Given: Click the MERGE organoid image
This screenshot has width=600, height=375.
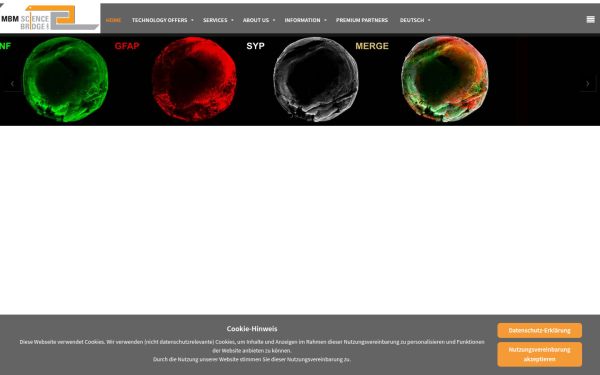Looking at the screenshot, I should [445, 79].
